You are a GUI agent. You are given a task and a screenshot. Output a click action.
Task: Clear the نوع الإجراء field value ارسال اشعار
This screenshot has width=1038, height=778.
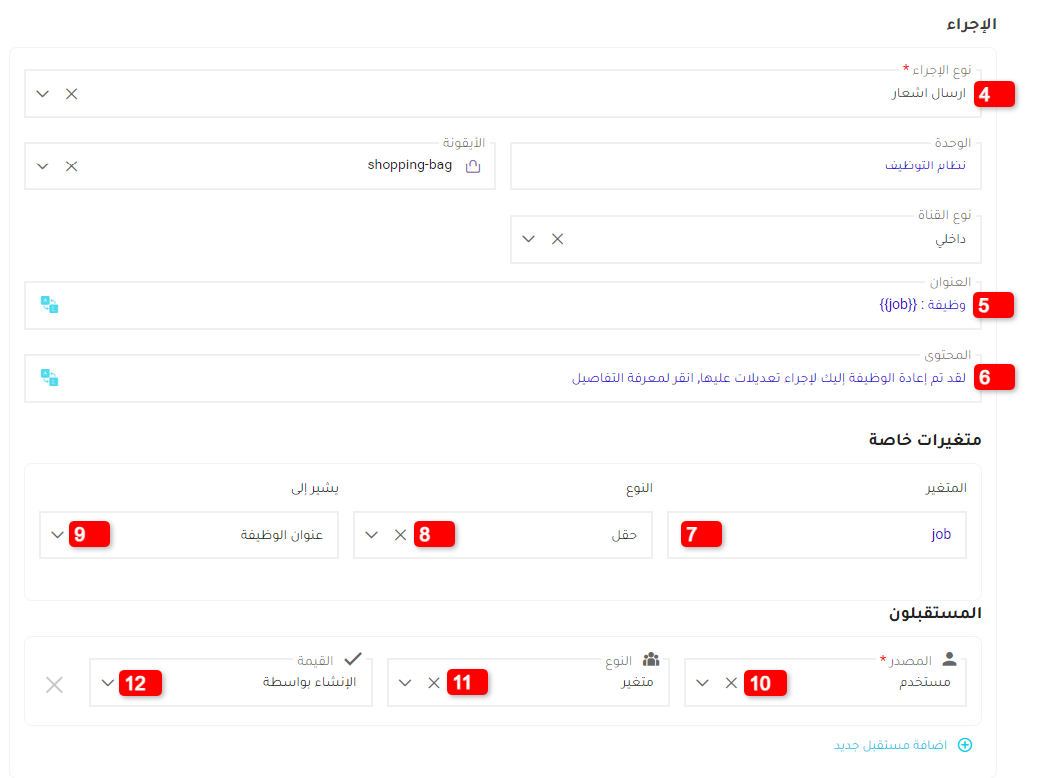pyautogui.click(x=70, y=93)
